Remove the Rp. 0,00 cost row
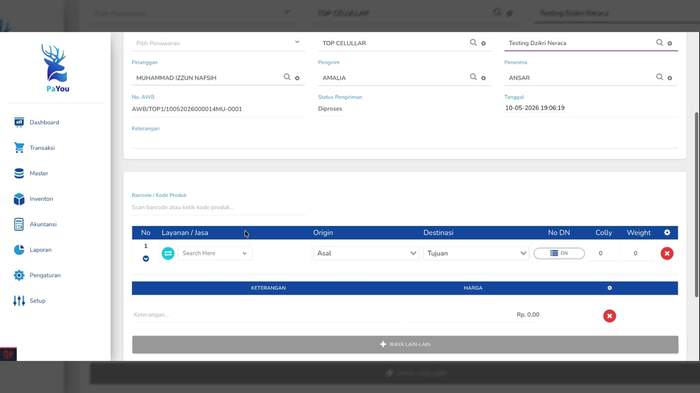The width and height of the screenshot is (700, 393). pos(609,316)
